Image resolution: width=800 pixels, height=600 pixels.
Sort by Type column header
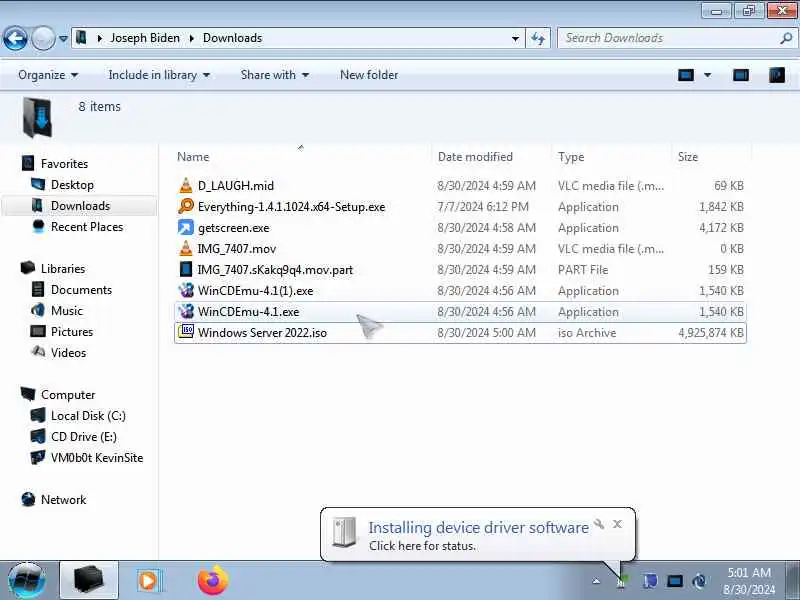pos(571,157)
